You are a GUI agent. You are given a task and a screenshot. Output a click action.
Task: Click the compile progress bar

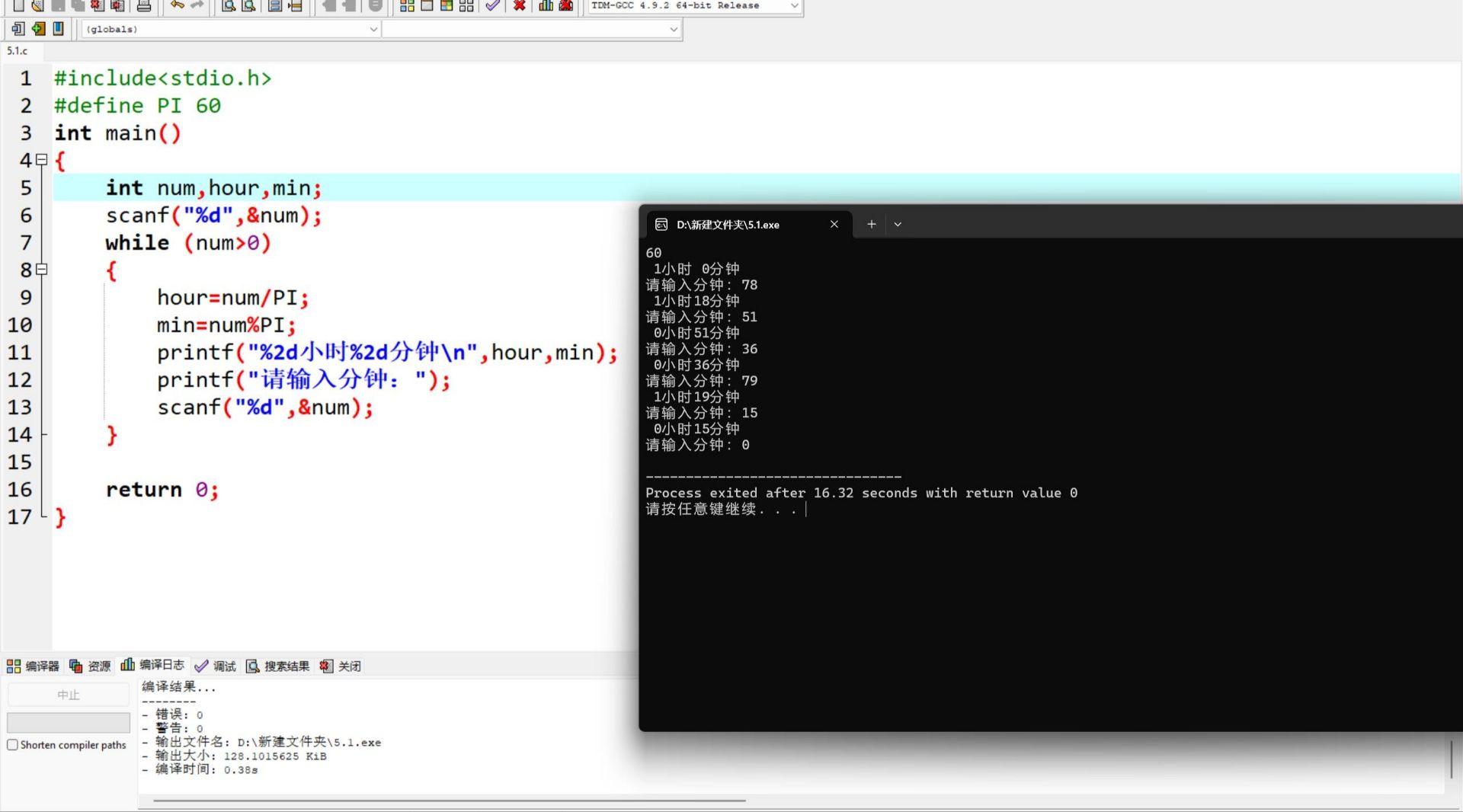click(x=69, y=722)
